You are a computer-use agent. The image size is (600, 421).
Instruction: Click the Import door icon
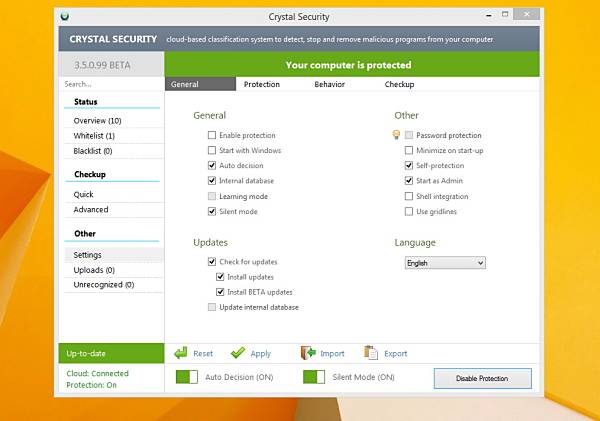(x=308, y=353)
